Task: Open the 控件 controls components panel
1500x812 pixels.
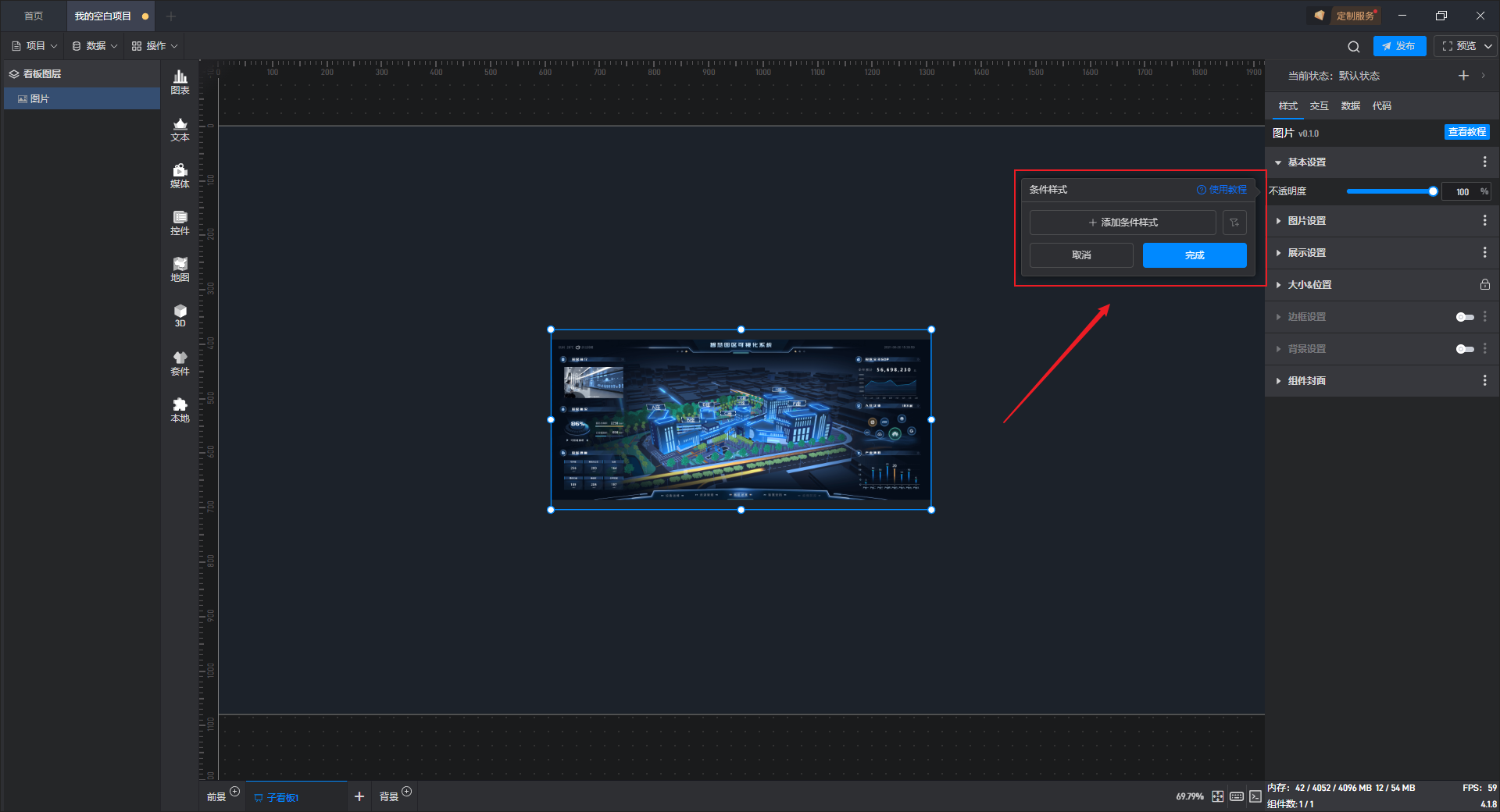Action: [x=180, y=223]
